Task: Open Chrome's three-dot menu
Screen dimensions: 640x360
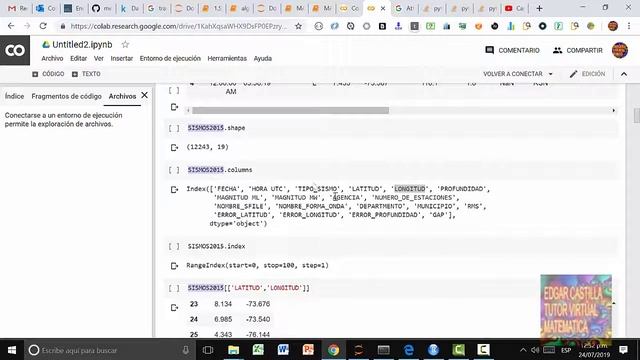Action: (x=629, y=26)
